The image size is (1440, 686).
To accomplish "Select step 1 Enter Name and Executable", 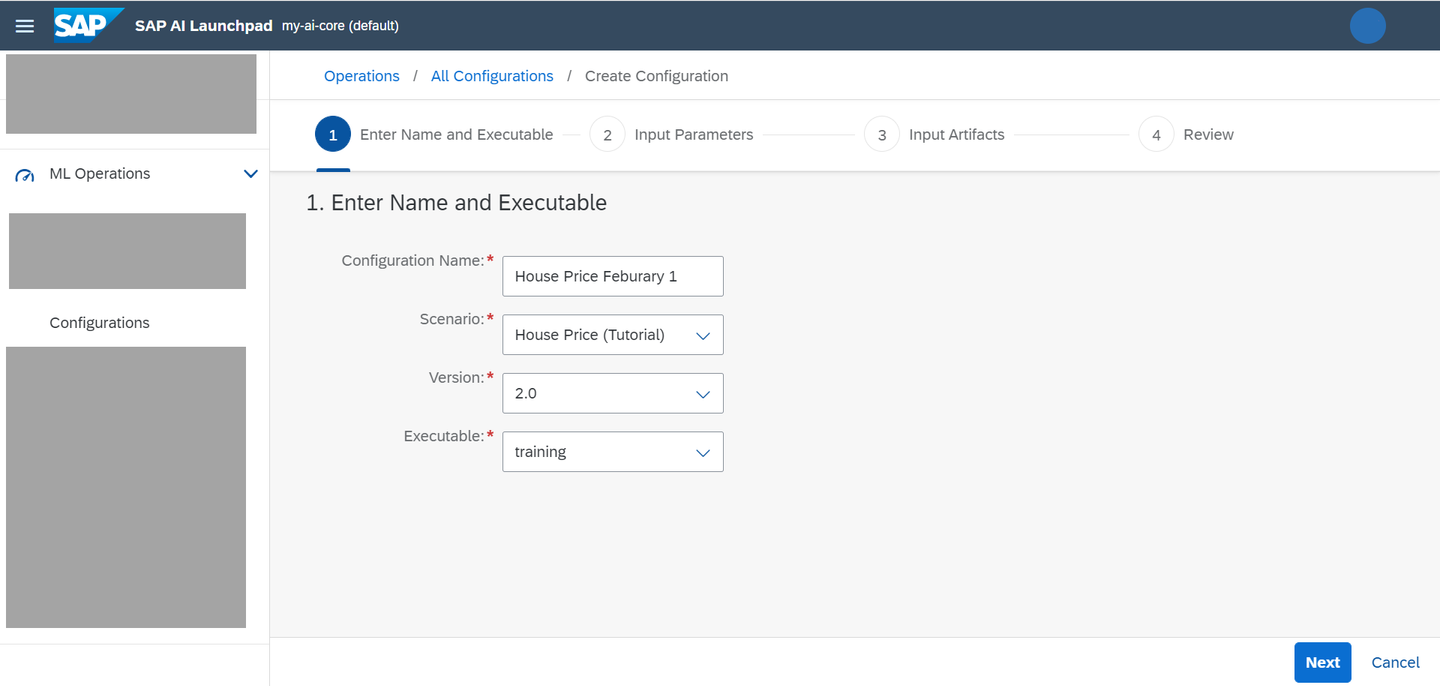I will point(434,135).
